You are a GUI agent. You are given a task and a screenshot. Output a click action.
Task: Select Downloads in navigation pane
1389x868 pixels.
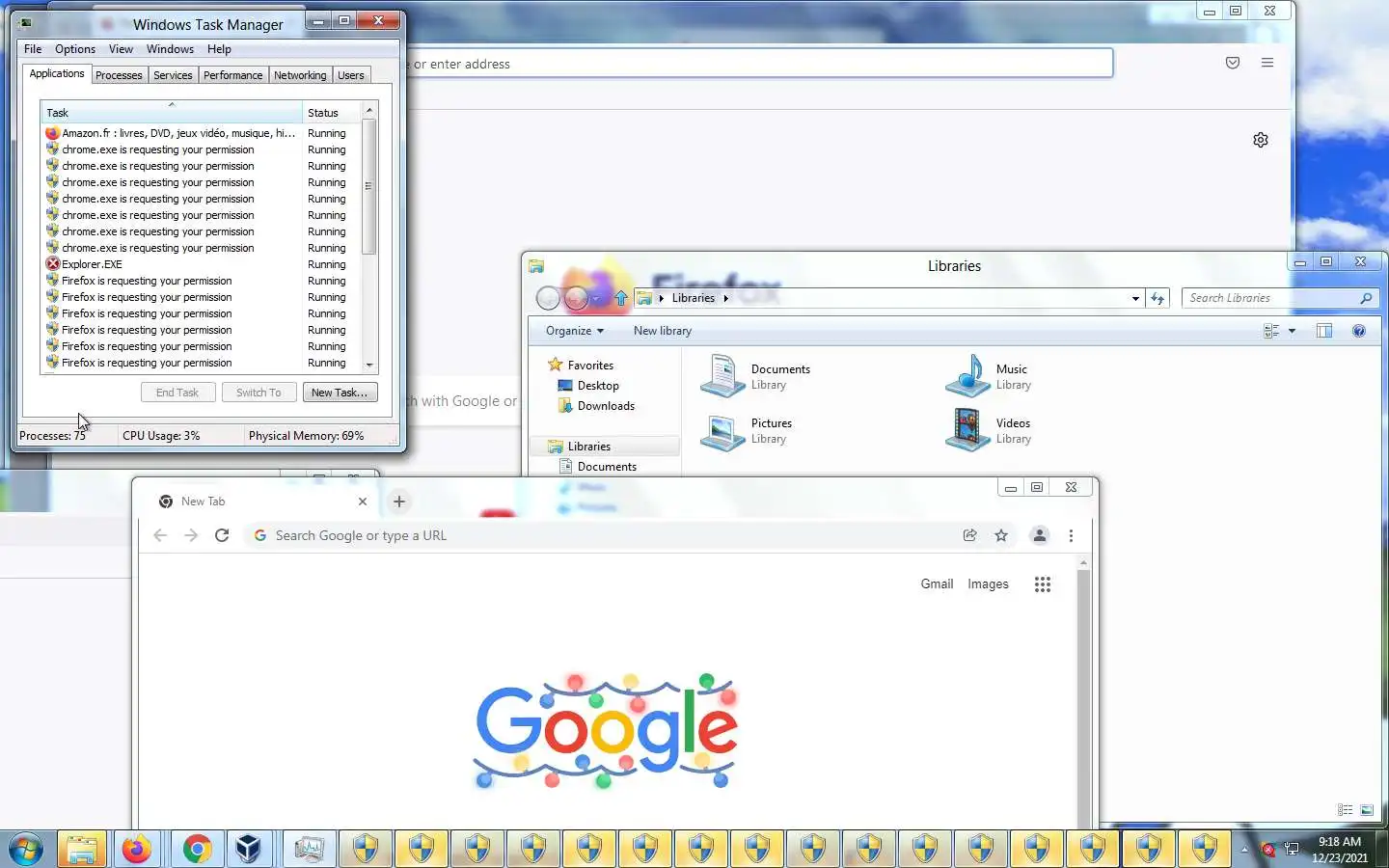(x=596, y=406)
